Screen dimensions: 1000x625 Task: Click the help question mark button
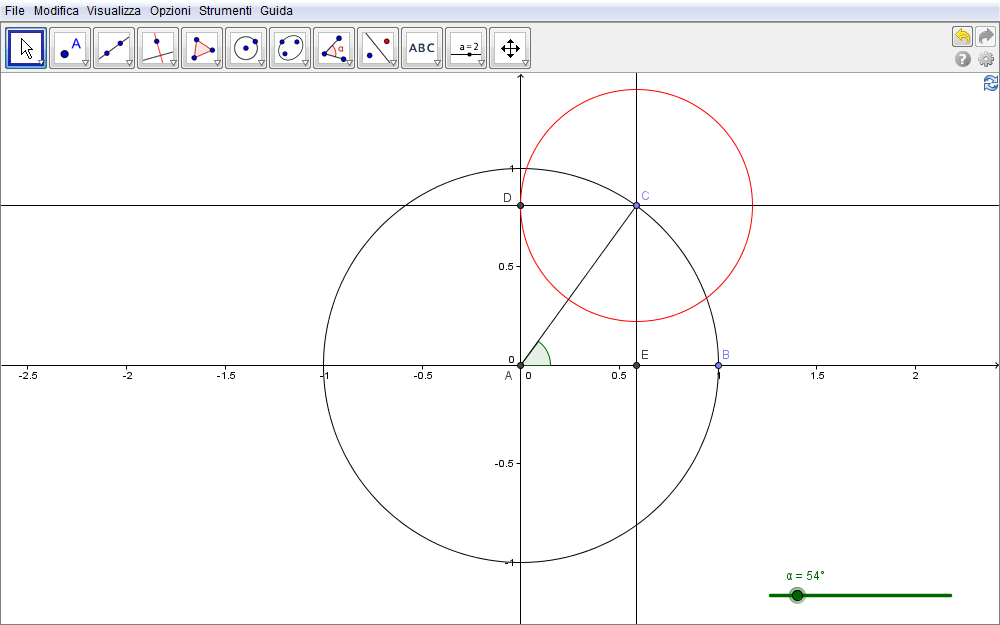click(x=963, y=60)
